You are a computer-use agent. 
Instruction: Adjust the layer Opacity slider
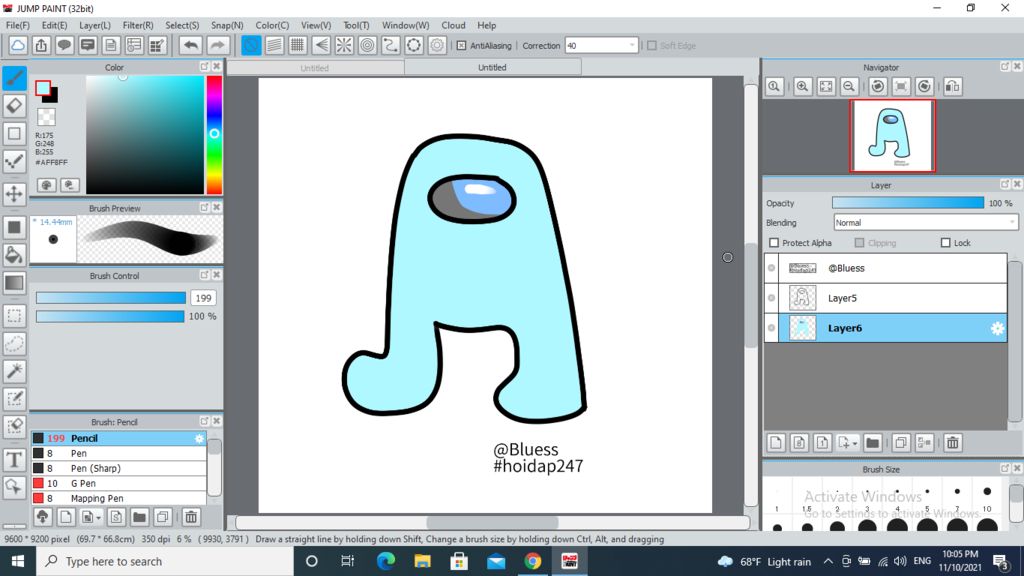tap(908, 203)
